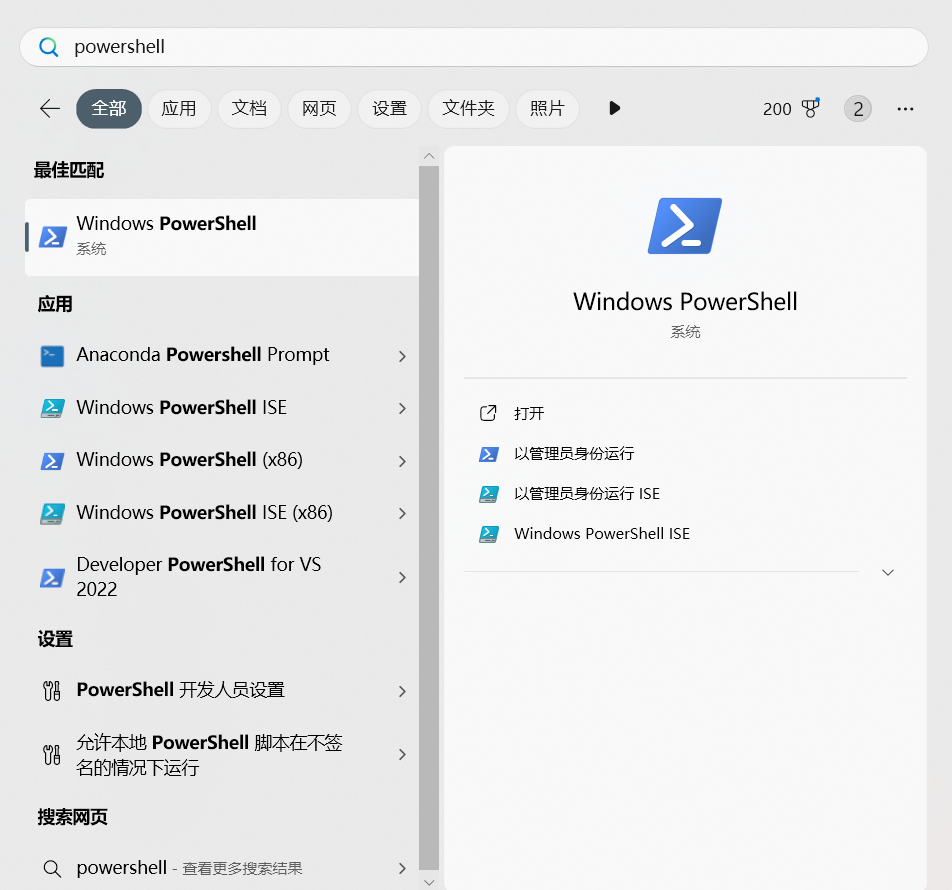Expand powershell web search result chevron
Viewport: 952px width, 890px height.
point(402,869)
